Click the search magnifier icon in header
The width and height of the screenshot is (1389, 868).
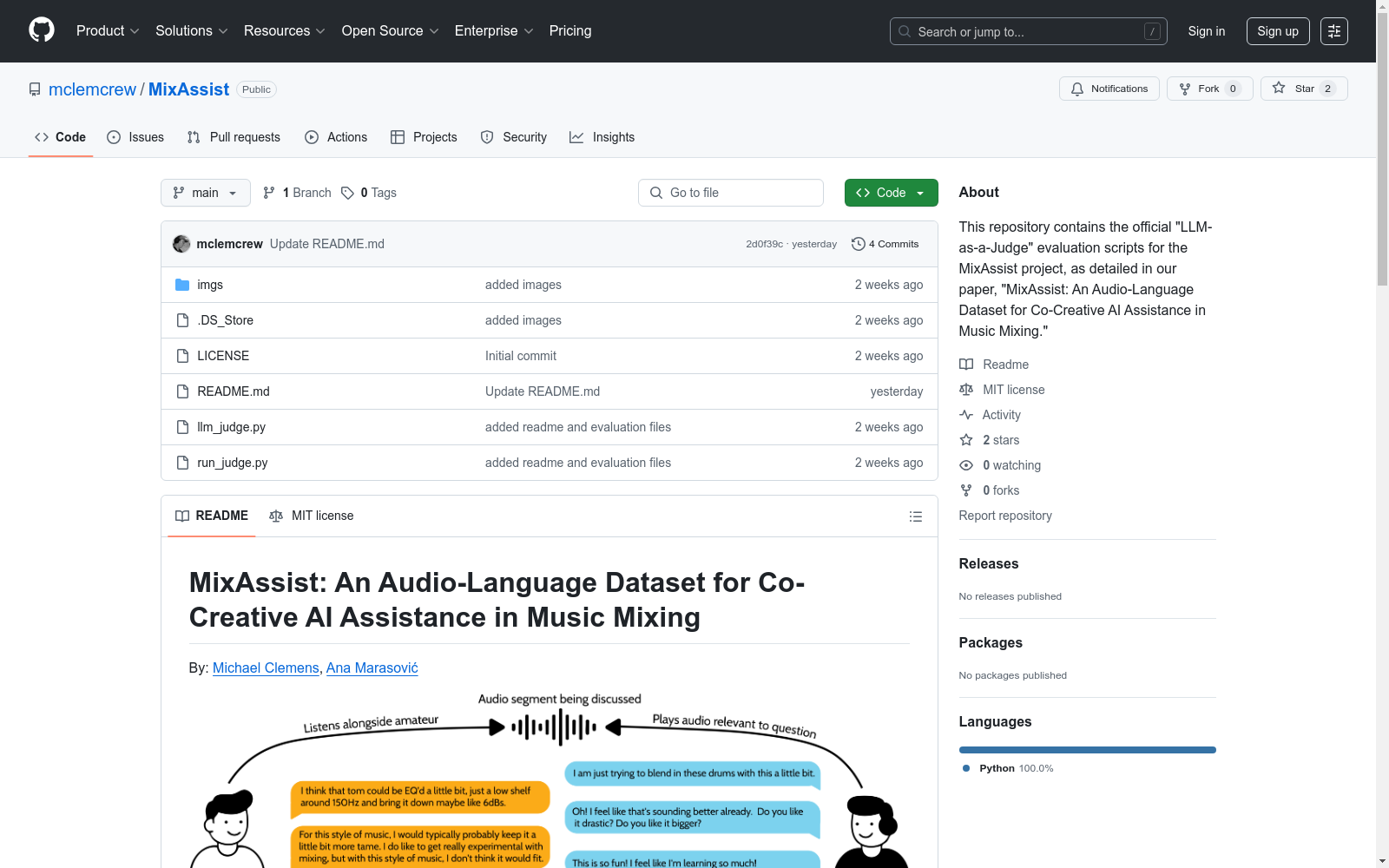point(905,31)
